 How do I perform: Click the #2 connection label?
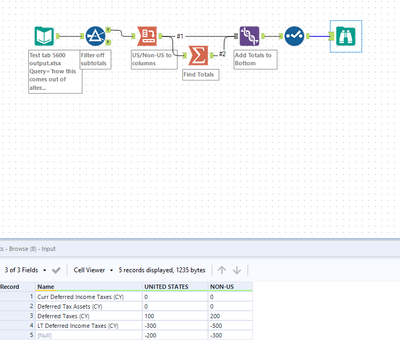pyautogui.click(x=222, y=54)
